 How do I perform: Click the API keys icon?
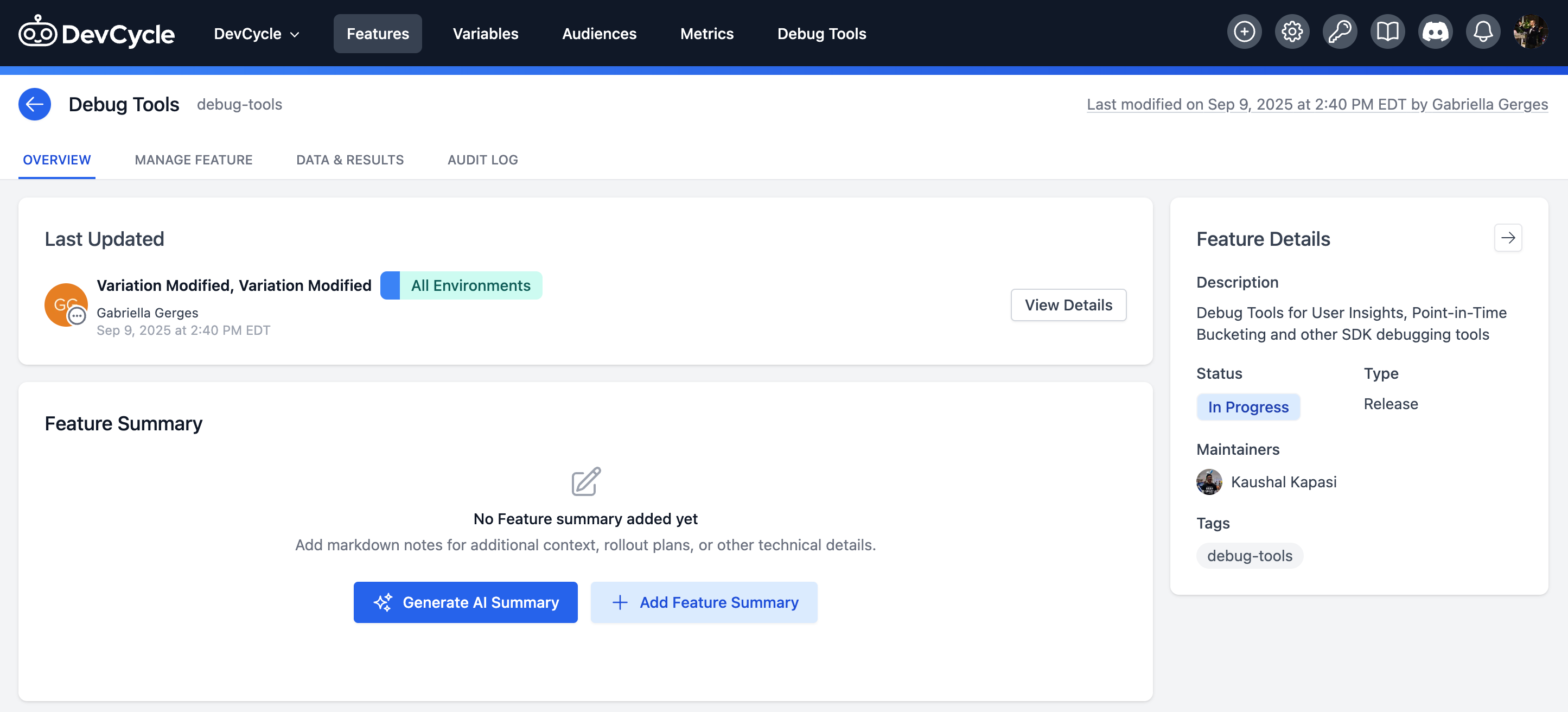coord(1340,31)
